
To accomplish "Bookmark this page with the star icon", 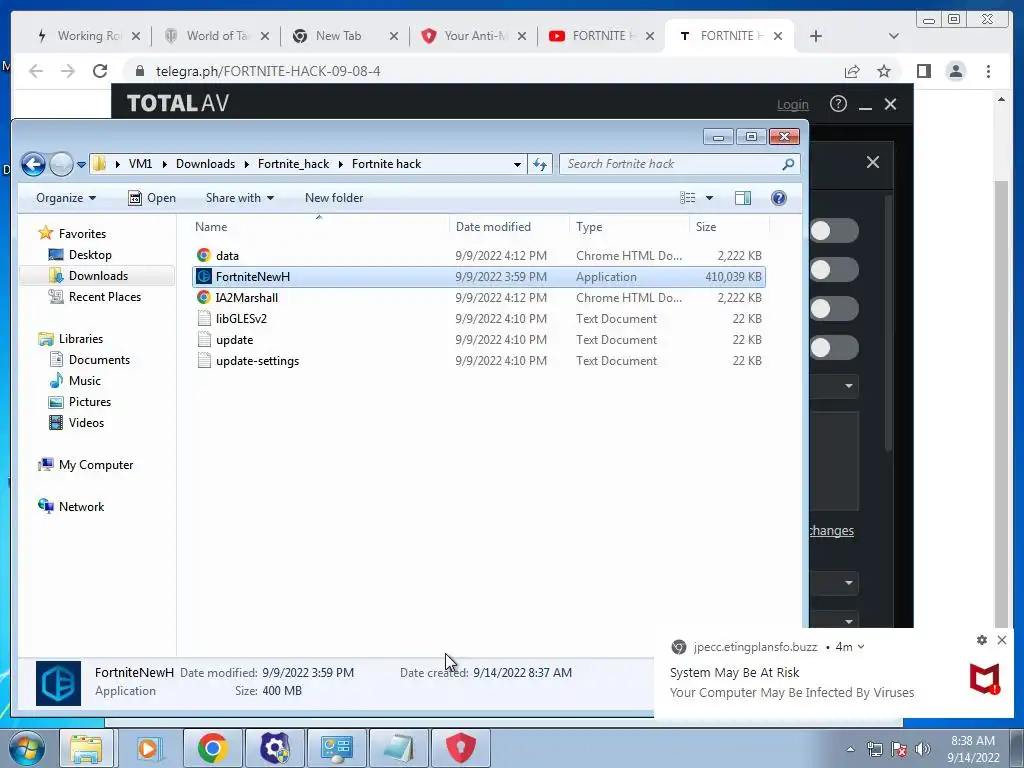I will coord(884,71).
